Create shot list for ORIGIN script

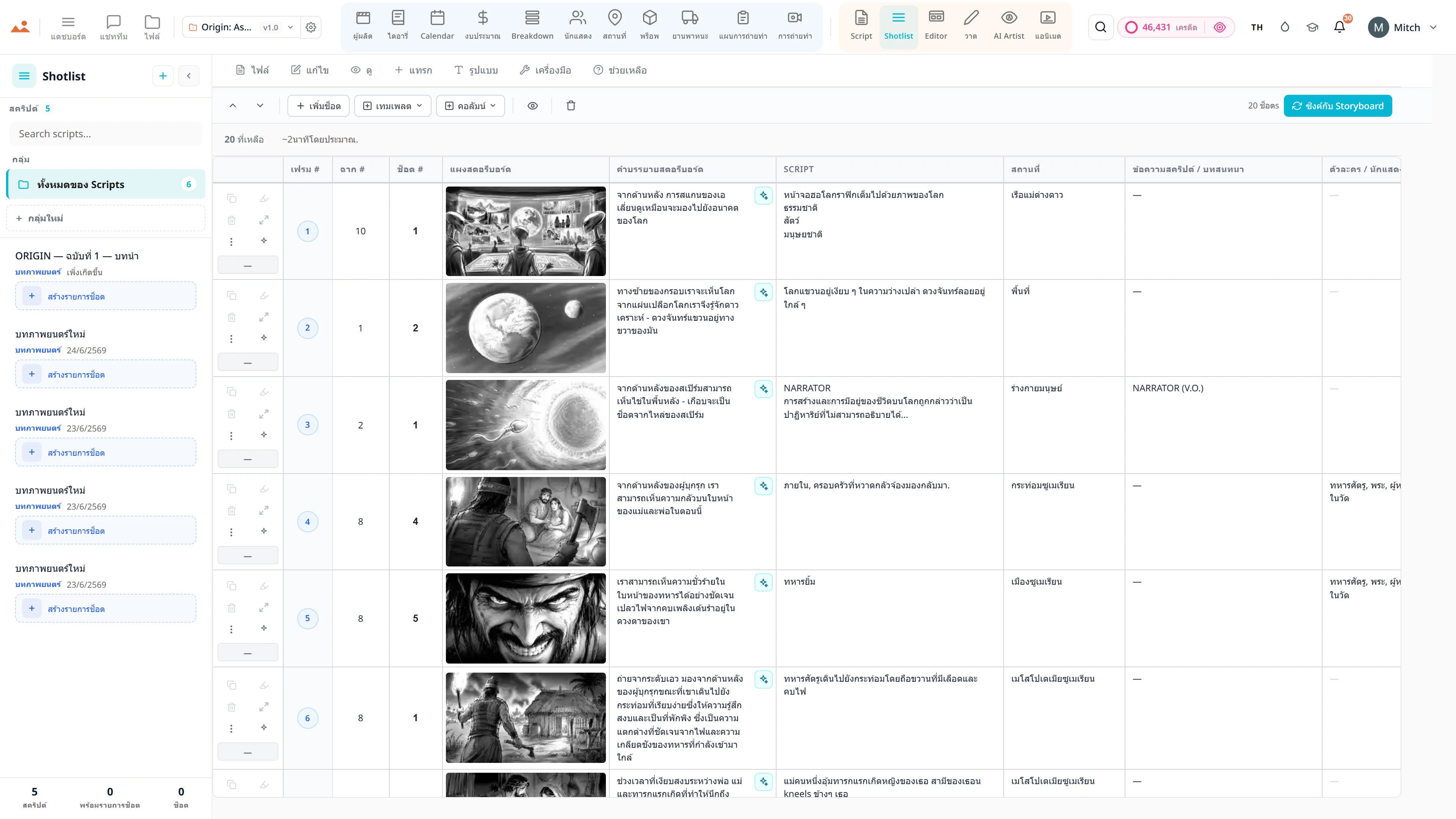106,296
